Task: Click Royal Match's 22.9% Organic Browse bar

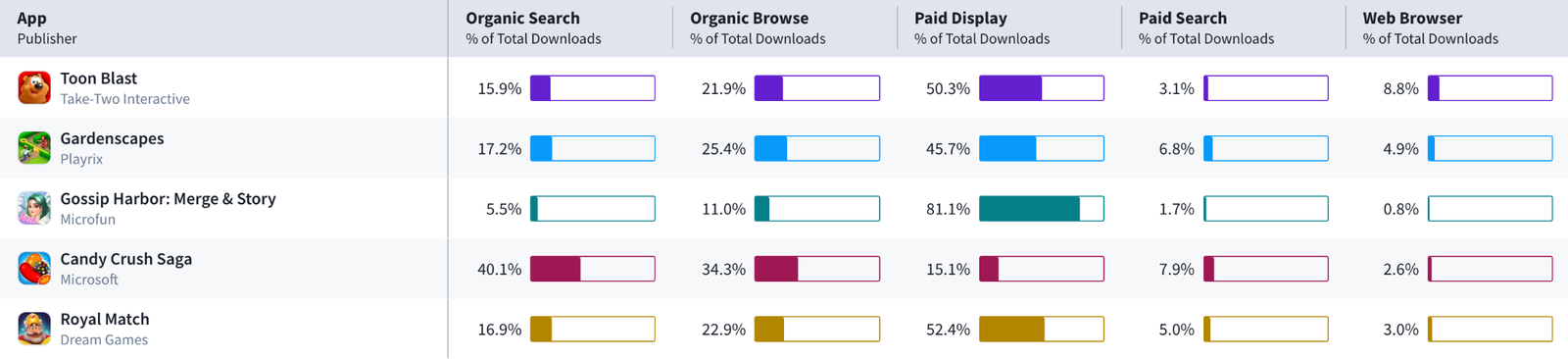Action: pyautogui.click(x=817, y=330)
